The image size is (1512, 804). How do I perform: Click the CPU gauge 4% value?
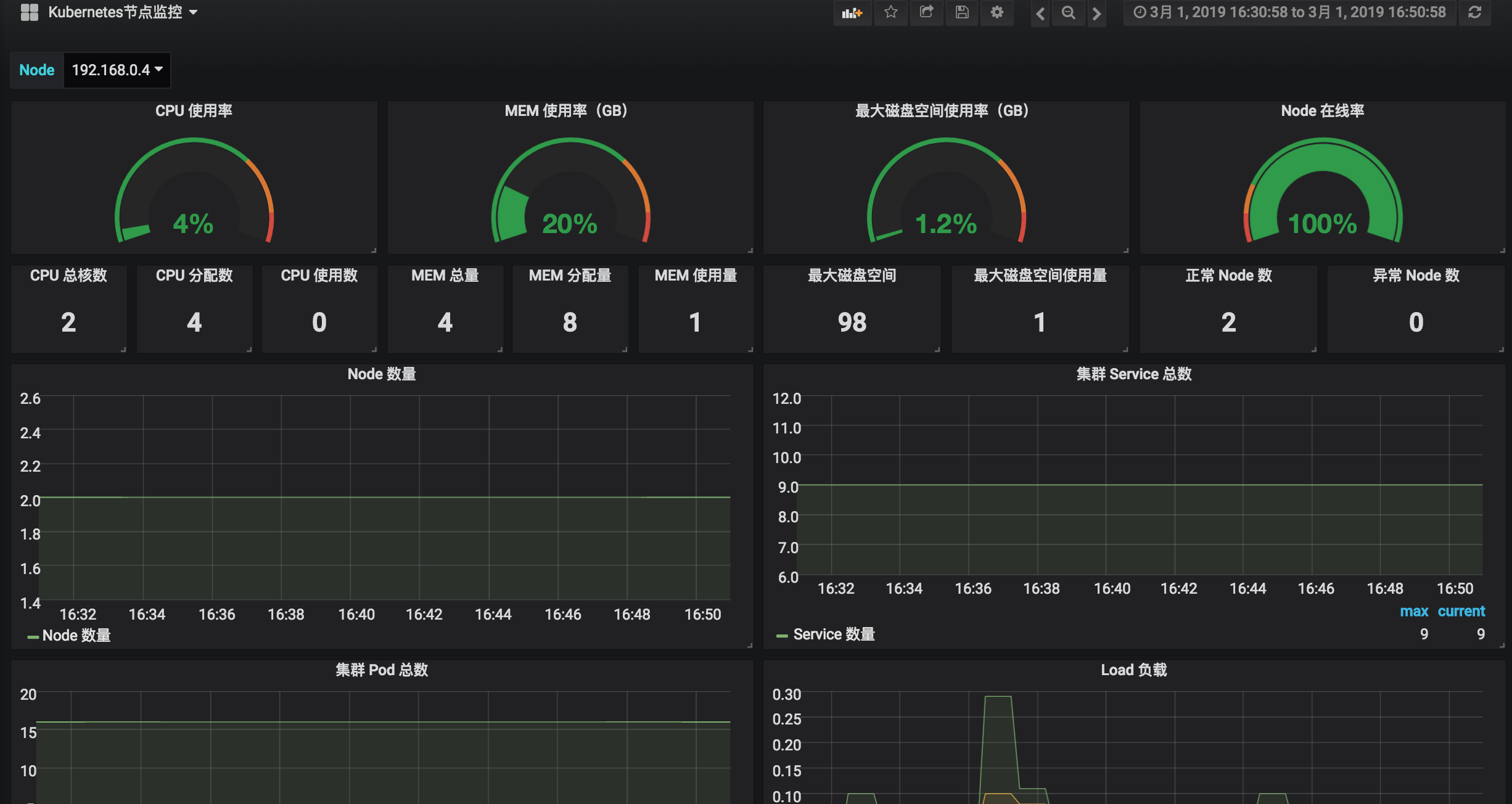pos(193,224)
